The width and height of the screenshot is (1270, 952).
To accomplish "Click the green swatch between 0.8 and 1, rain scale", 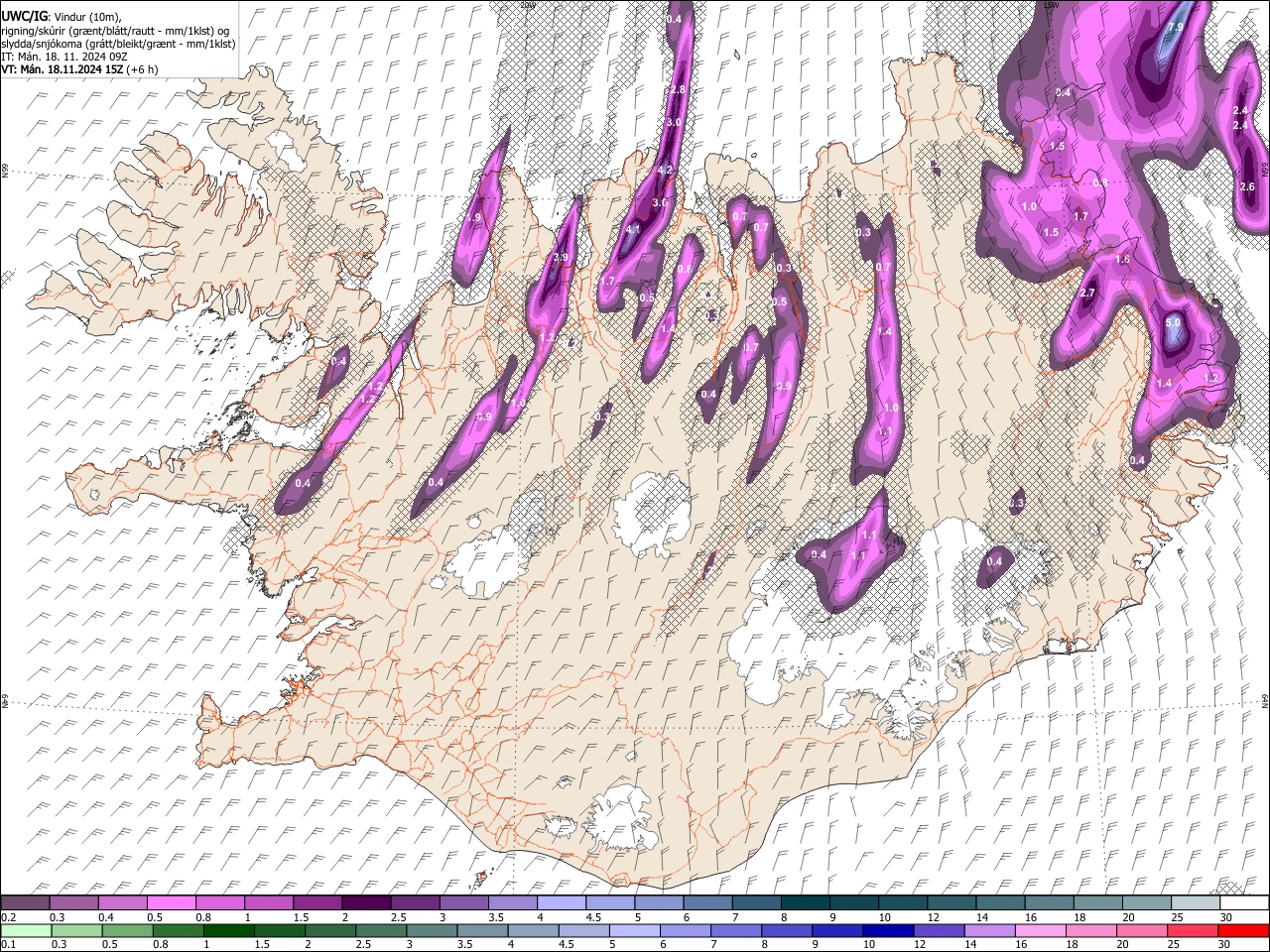I will click(x=179, y=930).
